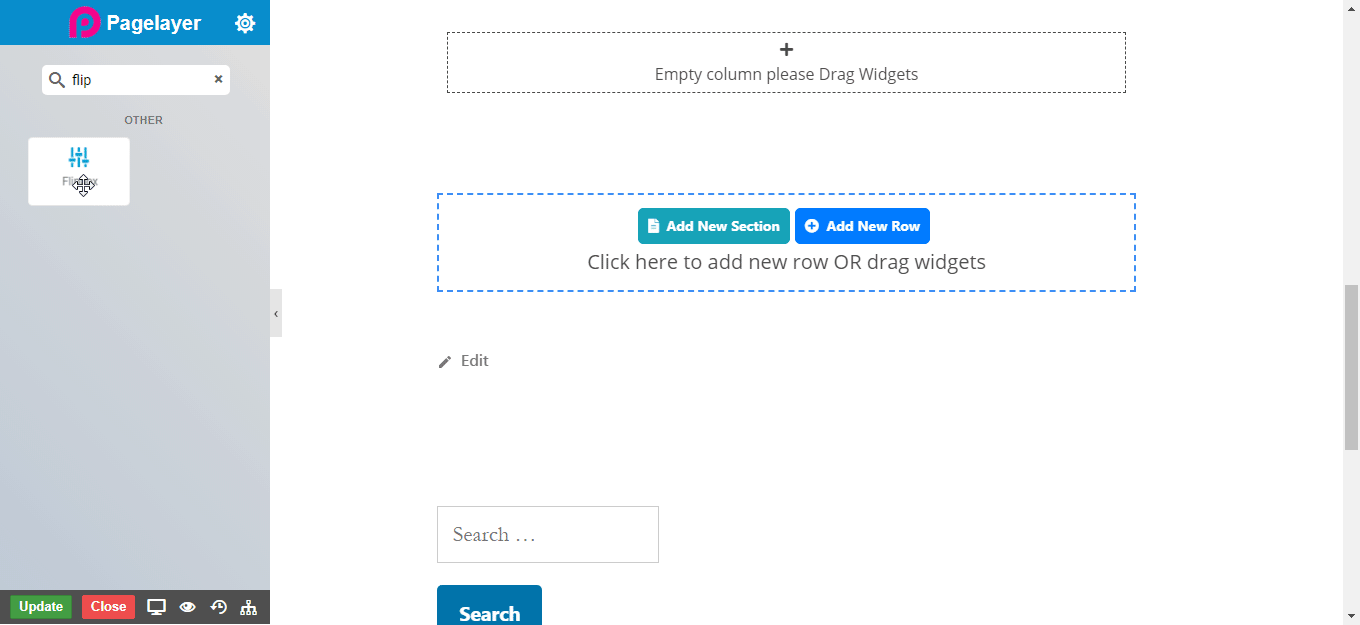
Task: Click the green Update button
Action: [x=41, y=607]
